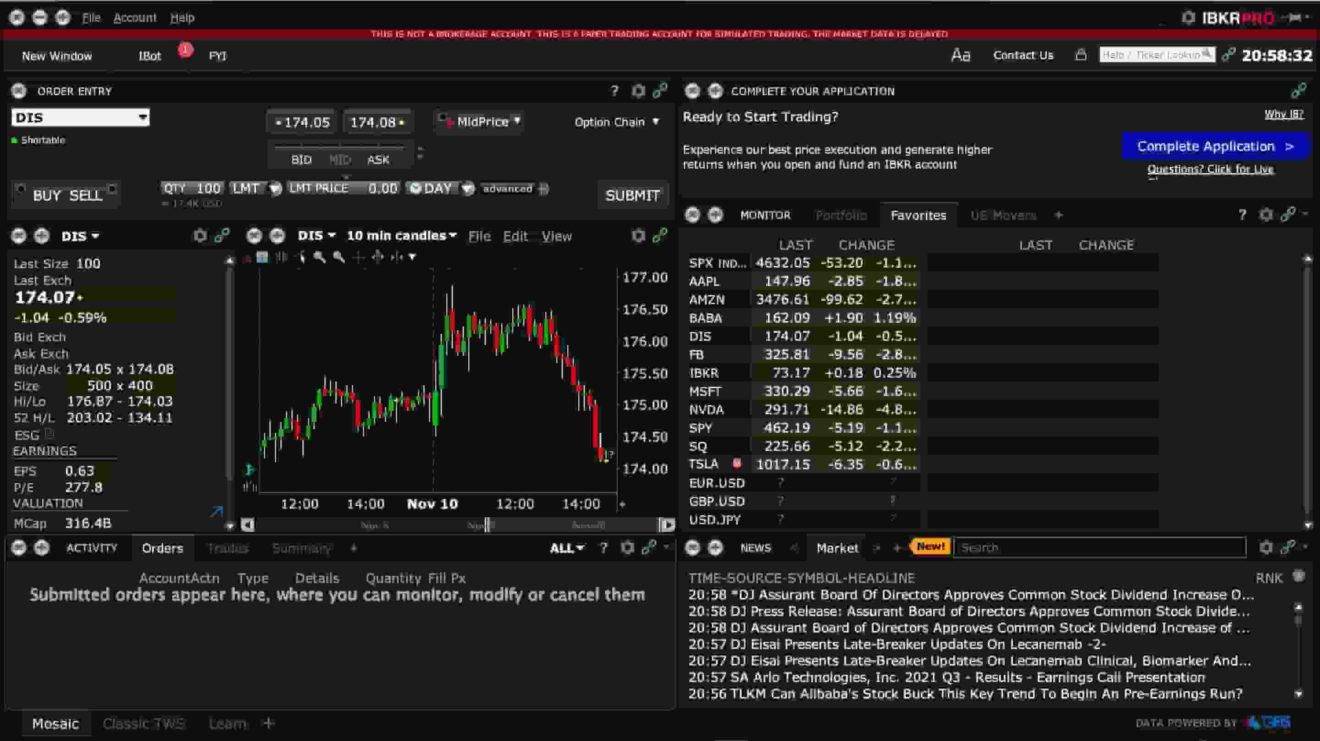
Task: Click the help question mark in Order Entry
Action: pyautogui.click(x=614, y=90)
